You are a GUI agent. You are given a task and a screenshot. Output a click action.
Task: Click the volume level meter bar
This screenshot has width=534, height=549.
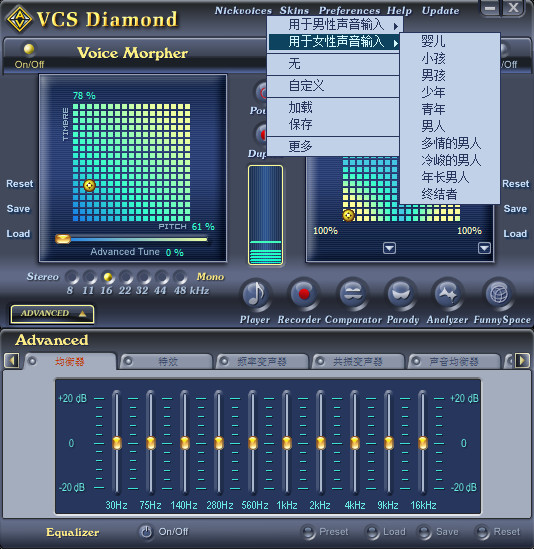(x=265, y=215)
